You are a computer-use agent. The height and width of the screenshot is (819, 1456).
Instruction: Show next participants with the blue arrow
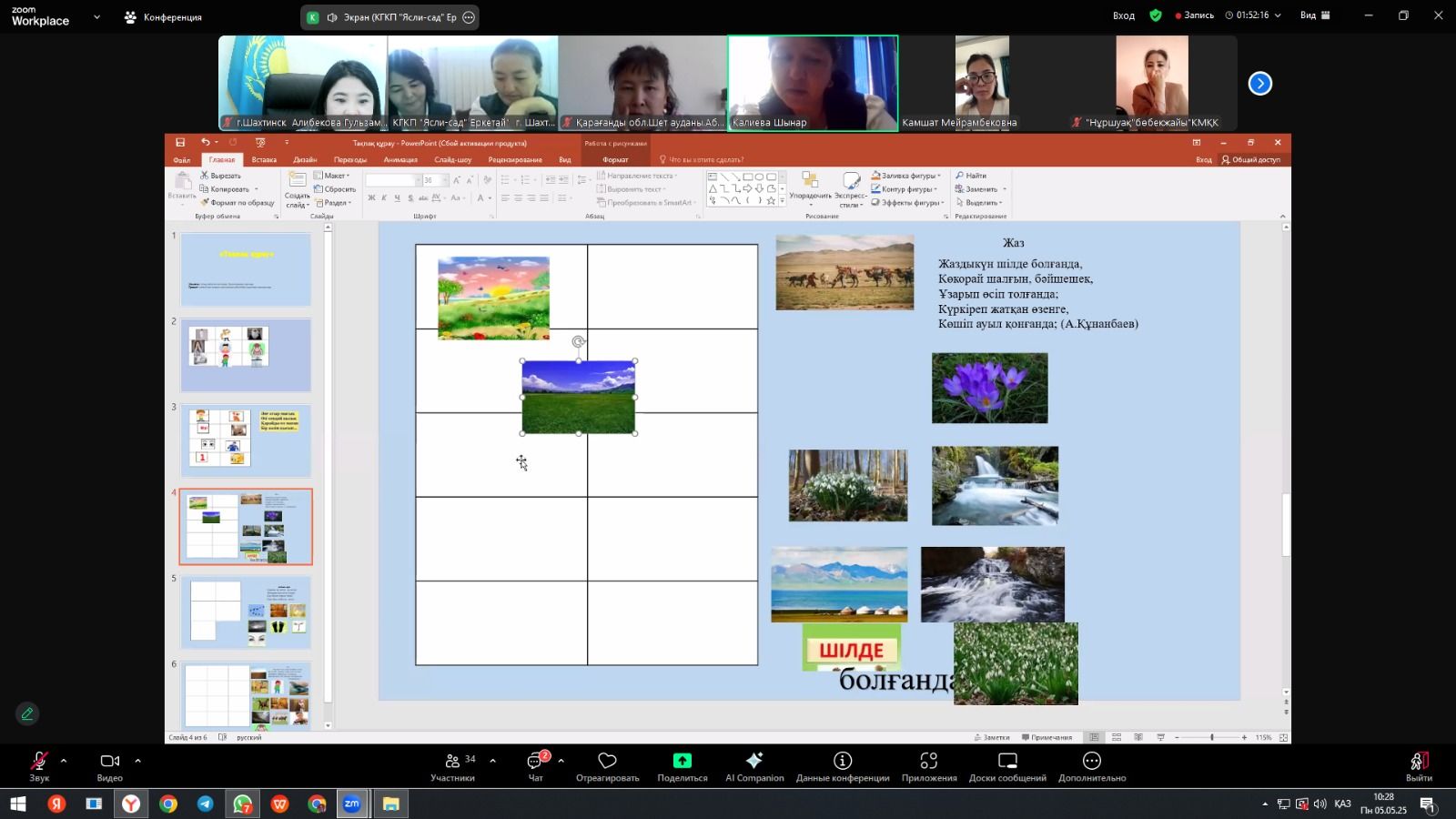click(1259, 84)
